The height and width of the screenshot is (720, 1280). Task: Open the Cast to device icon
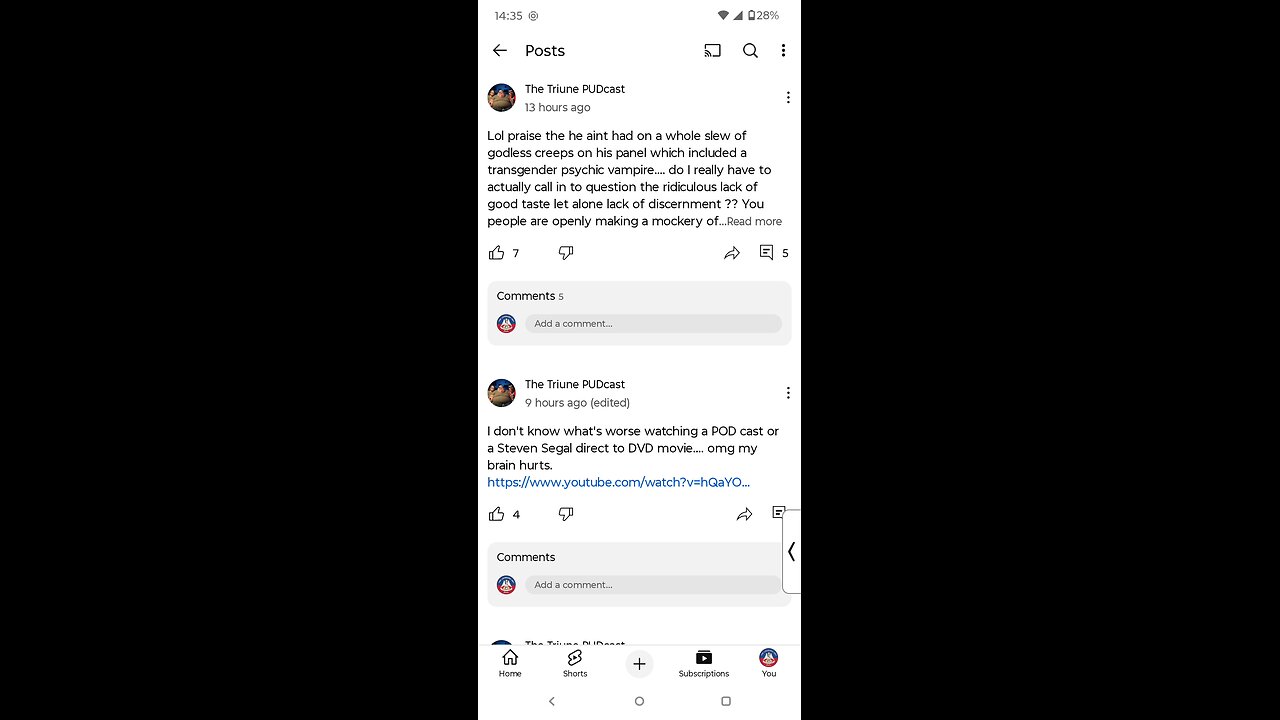[713, 51]
